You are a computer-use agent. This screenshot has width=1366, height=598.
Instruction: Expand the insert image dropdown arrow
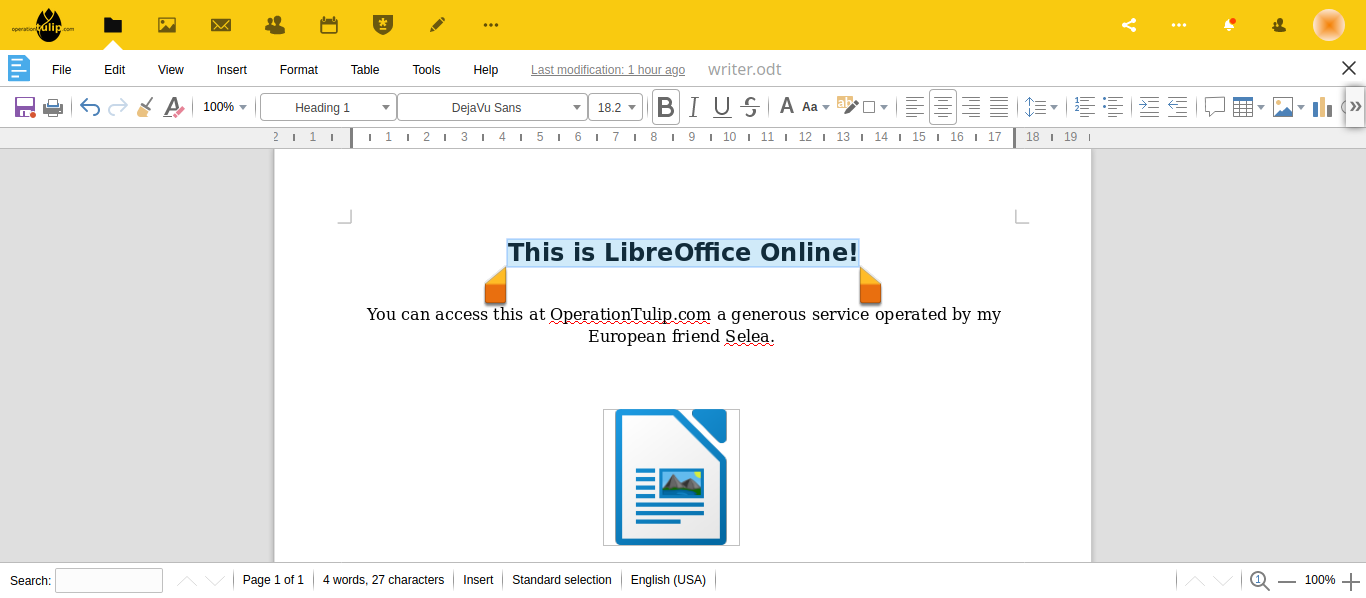[1301, 107]
